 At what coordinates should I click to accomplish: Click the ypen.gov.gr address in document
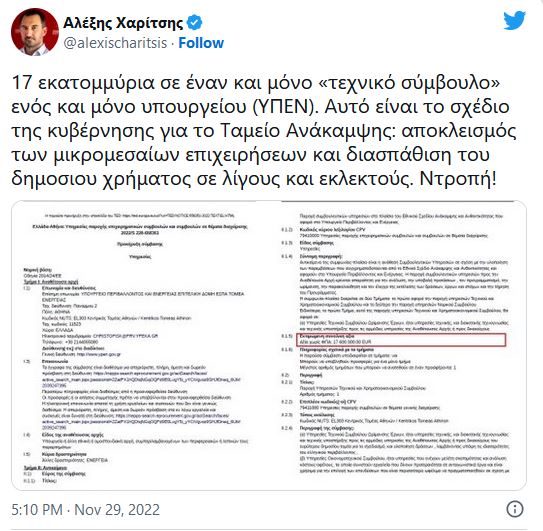(x=98, y=354)
